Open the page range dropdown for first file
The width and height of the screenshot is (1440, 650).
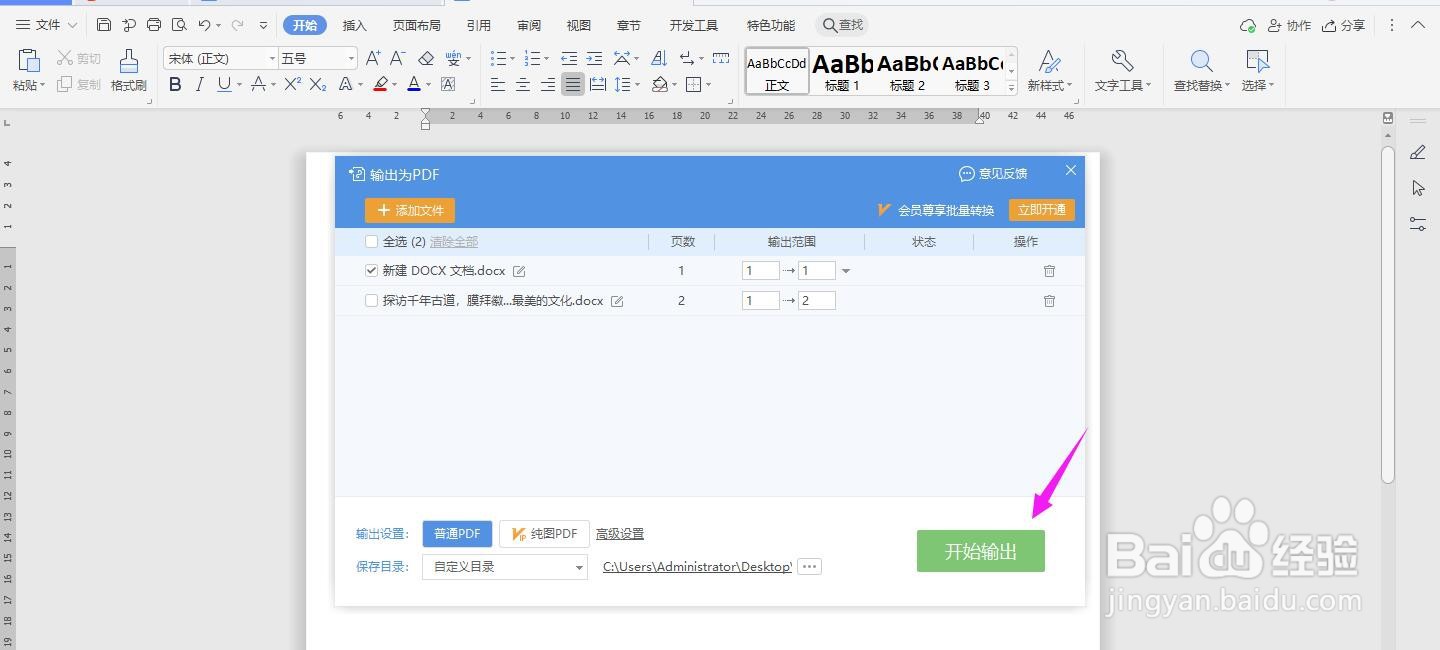[845, 270]
